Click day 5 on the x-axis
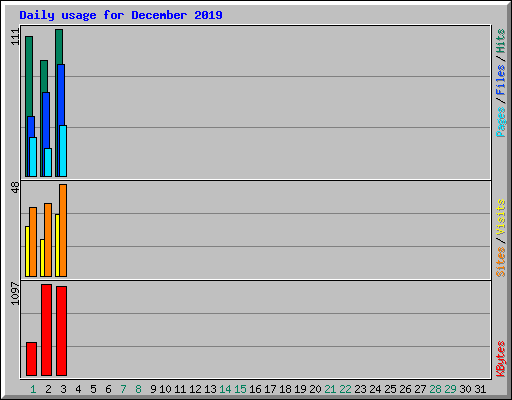Viewport: 512px width, 400px height. click(x=93, y=389)
